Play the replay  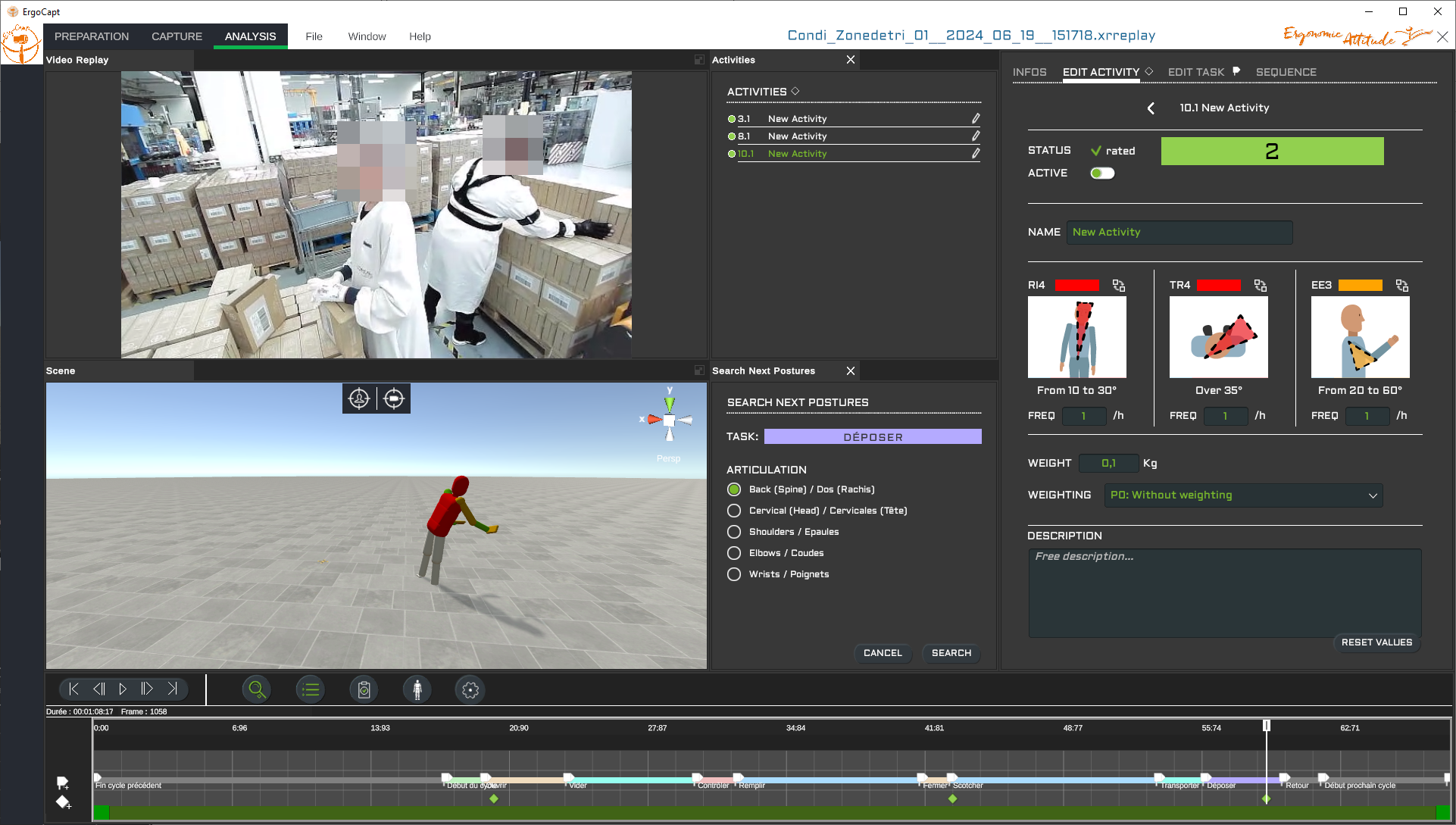pos(123,689)
